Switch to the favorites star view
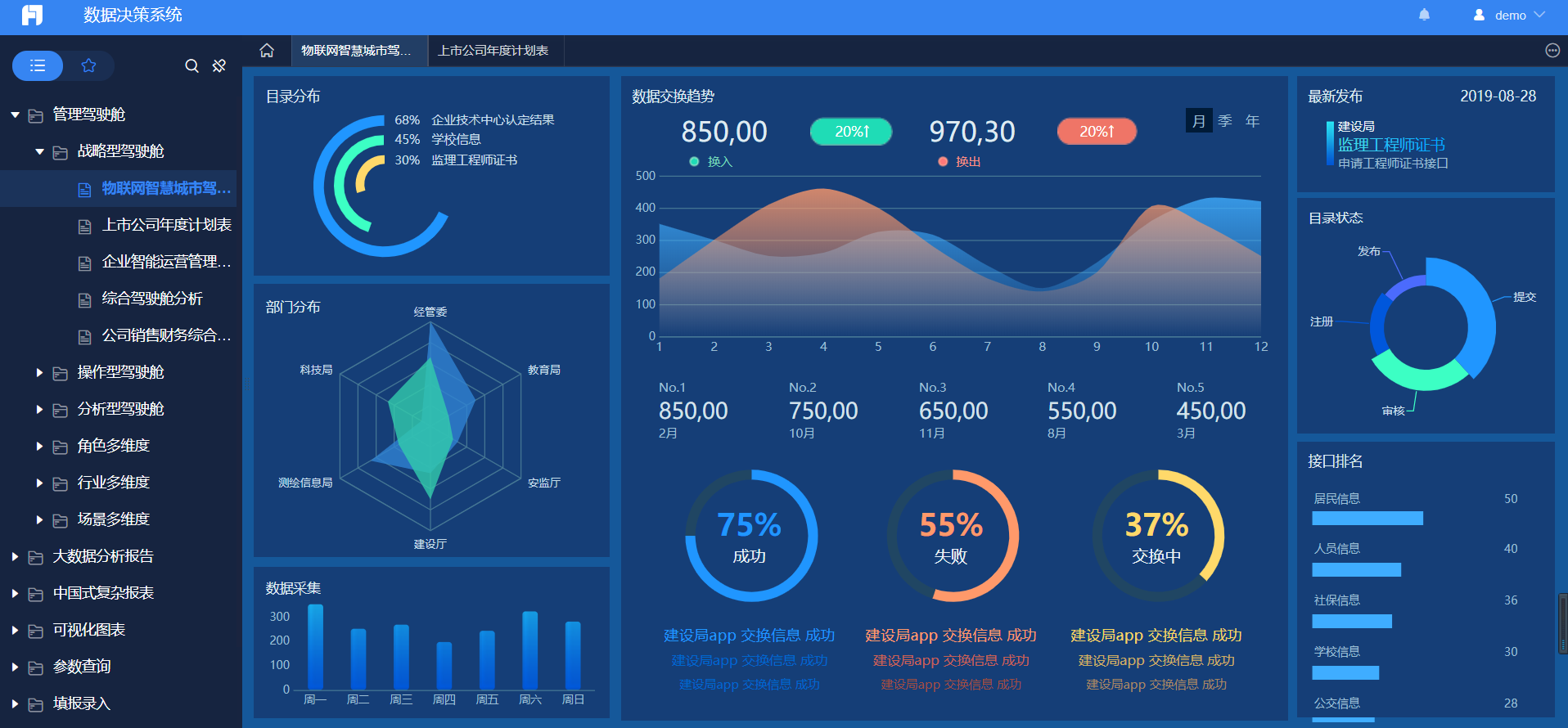1568x728 pixels. (88, 65)
